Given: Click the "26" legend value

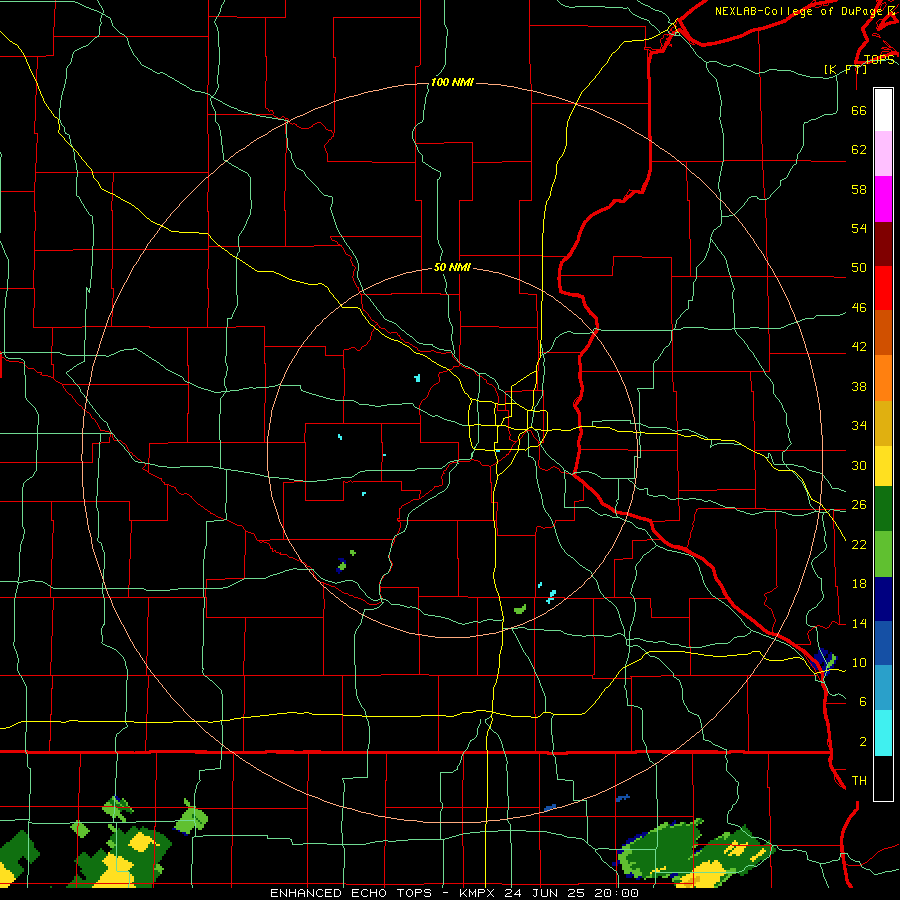Looking at the screenshot, I should tap(859, 505).
